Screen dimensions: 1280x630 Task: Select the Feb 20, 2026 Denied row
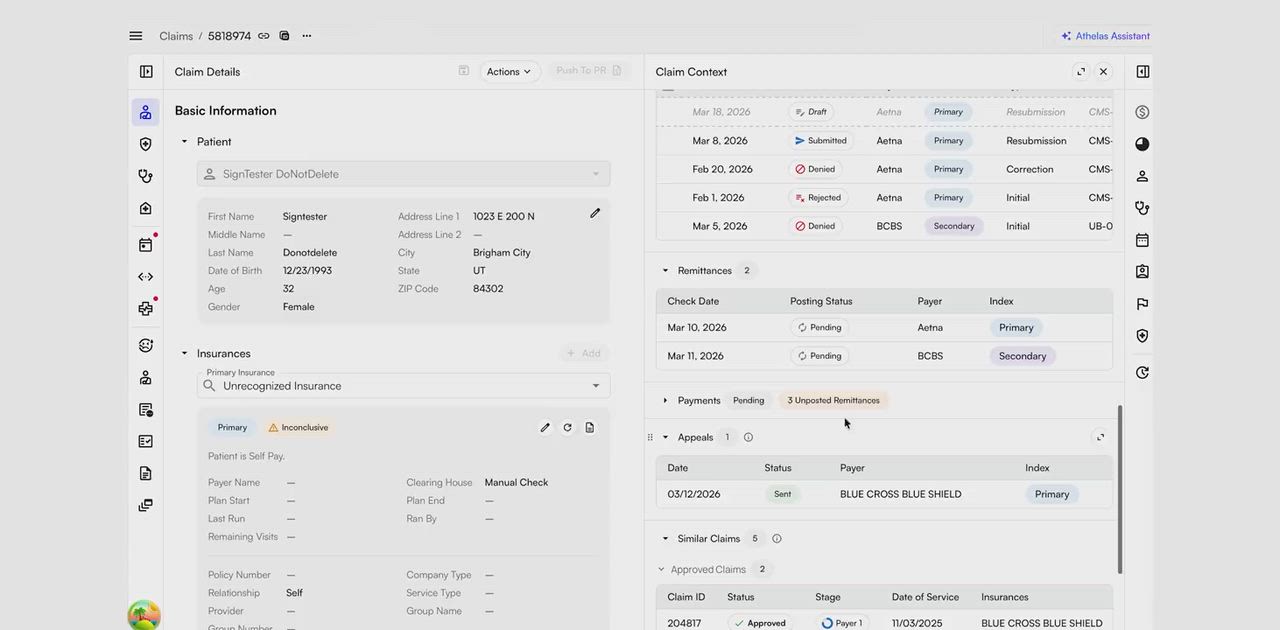884,169
